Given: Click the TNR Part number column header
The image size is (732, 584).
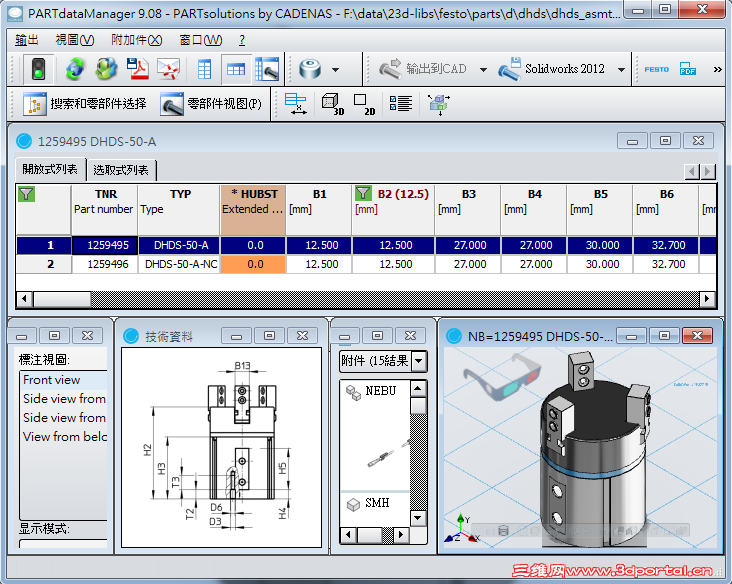Looking at the screenshot, I should 105,210.
